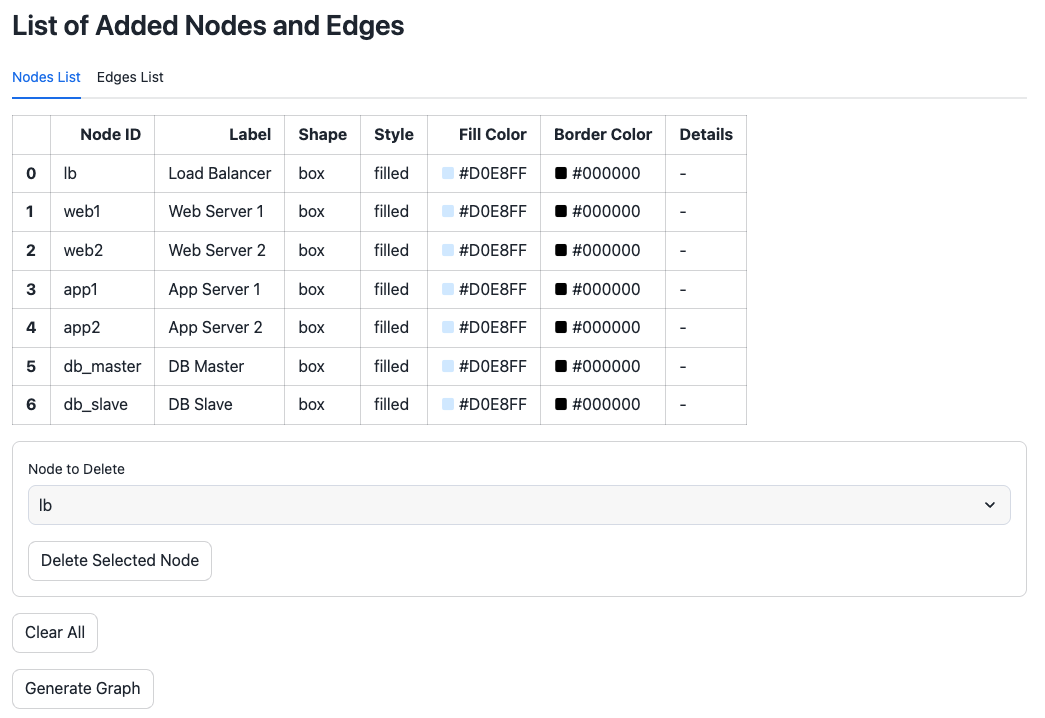Click the Style column header

(394, 135)
